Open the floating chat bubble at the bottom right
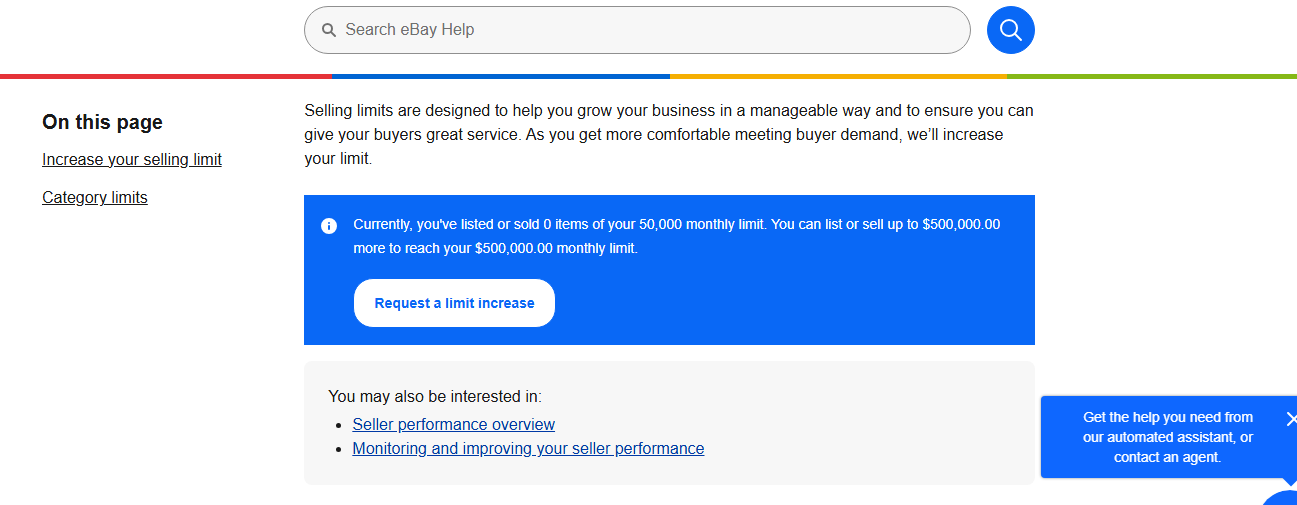 click(1280, 497)
